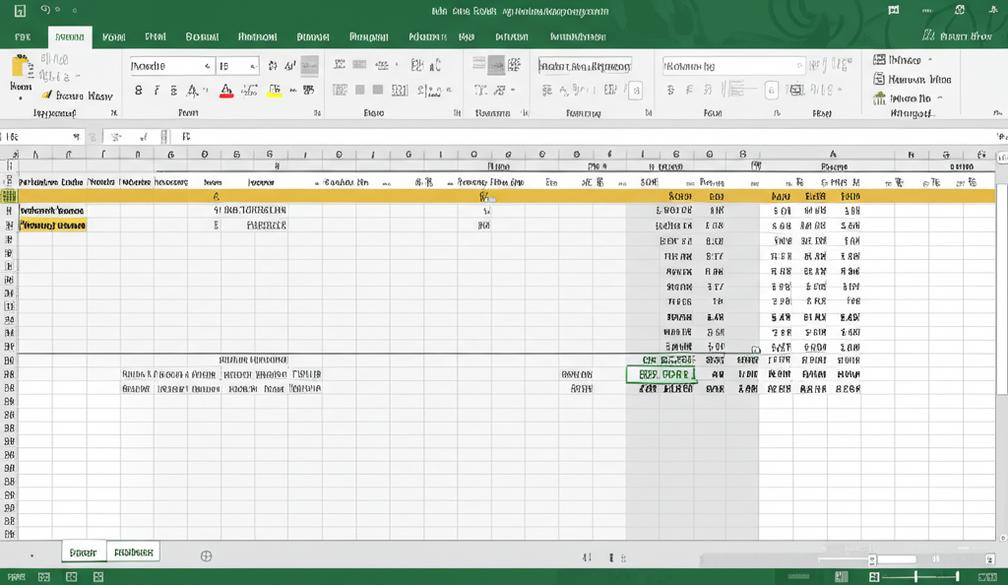
Task: Open the font size dropdown
Action: coord(253,64)
